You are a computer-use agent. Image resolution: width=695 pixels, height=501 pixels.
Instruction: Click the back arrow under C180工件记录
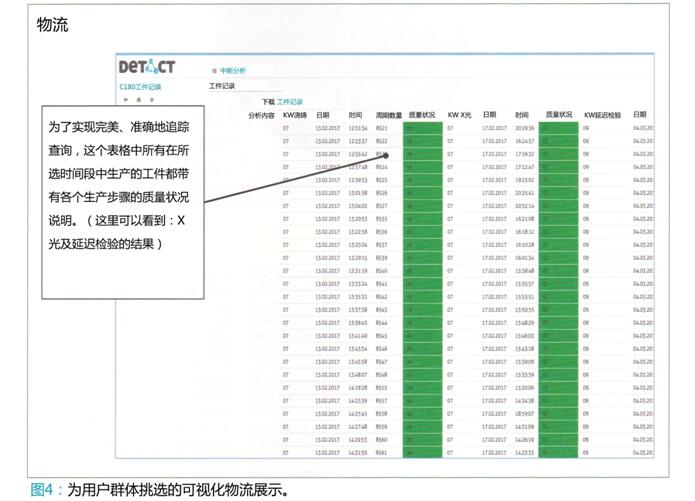[126, 99]
